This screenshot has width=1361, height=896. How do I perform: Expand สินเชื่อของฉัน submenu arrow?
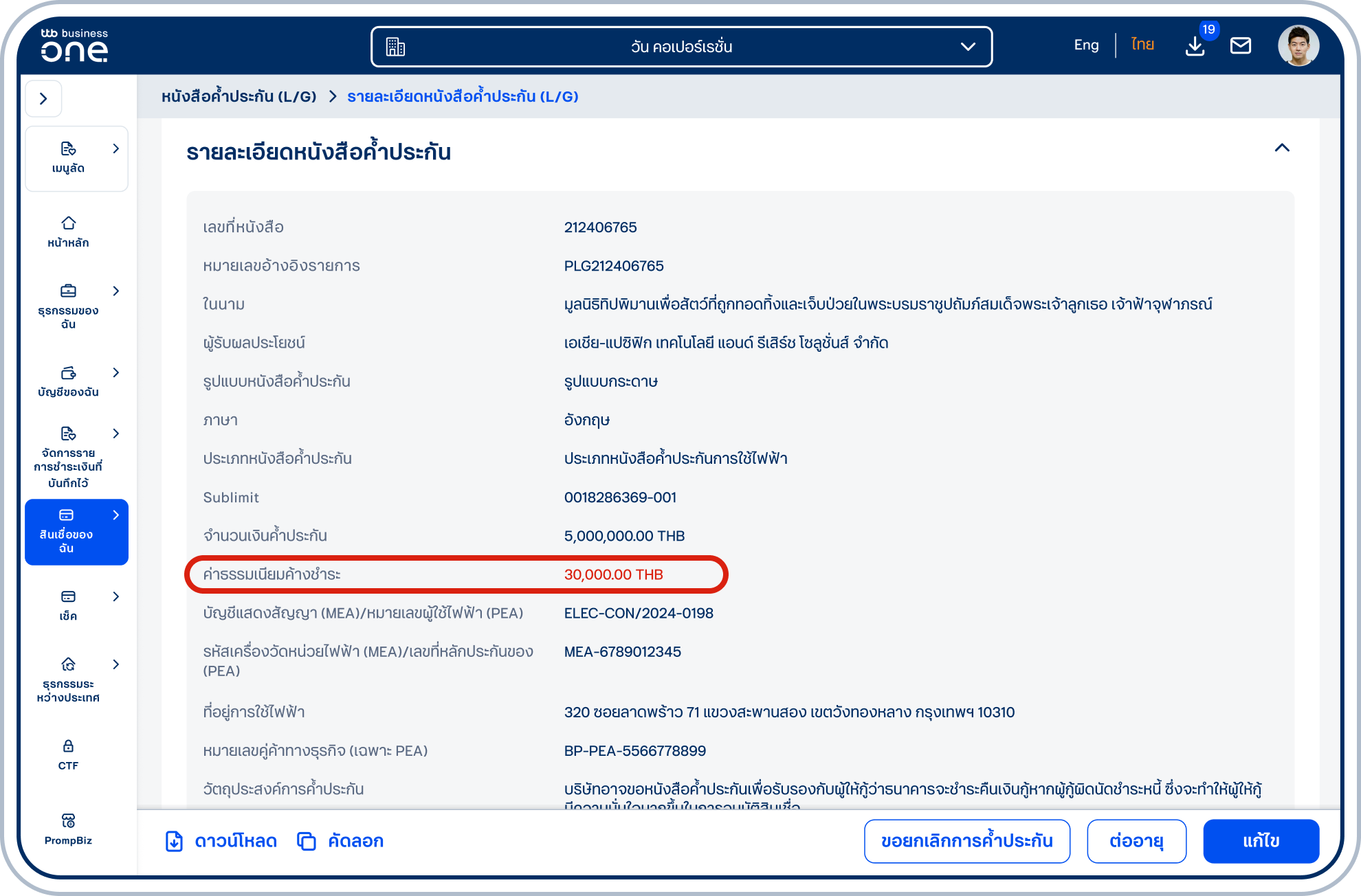click(x=115, y=515)
